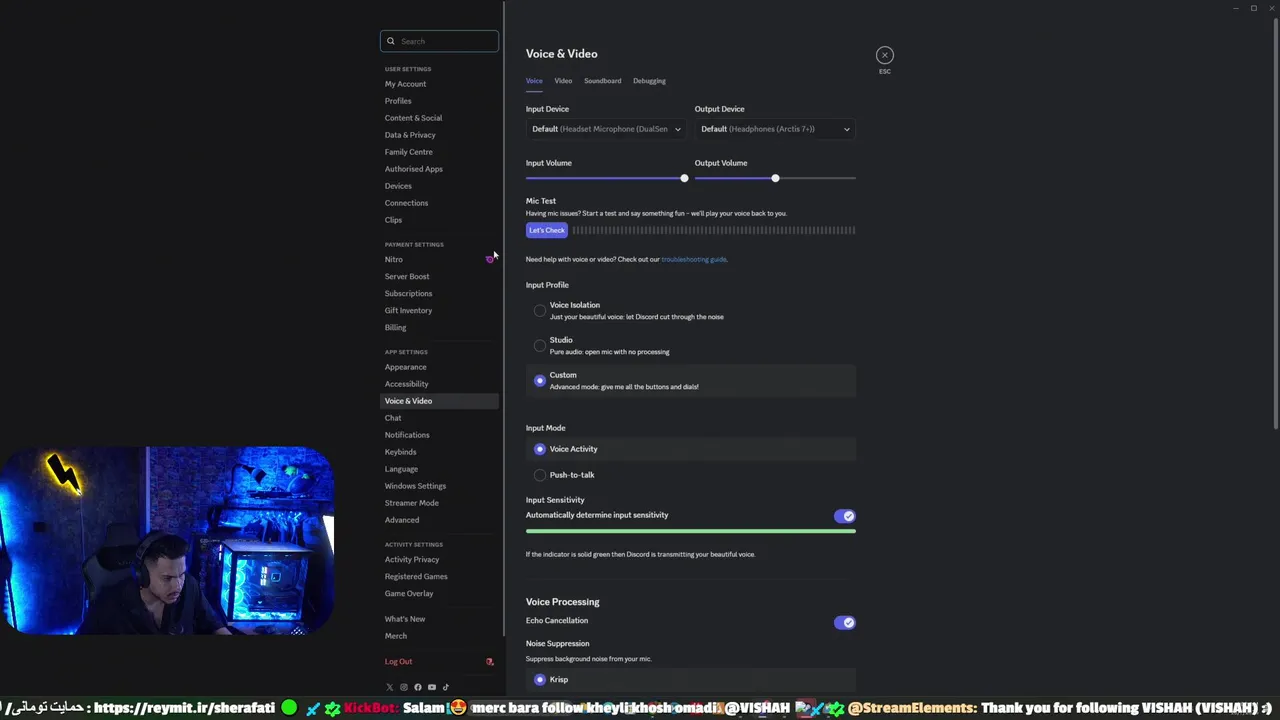Open Discord's YouTube social icon
Image resolution: width=1280 pixels, height=720 pixels.
(432, 687)
